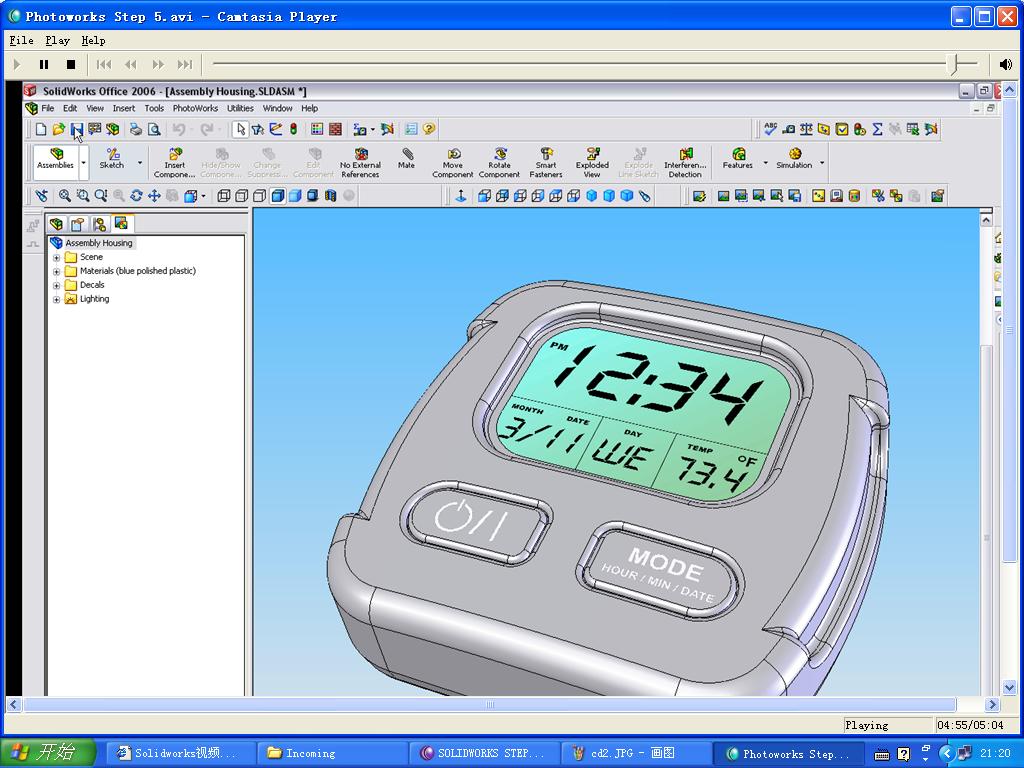Open the Windows Start button
Image resolution: width=1024 pixels, height=768 pixels.
(48, 753)
